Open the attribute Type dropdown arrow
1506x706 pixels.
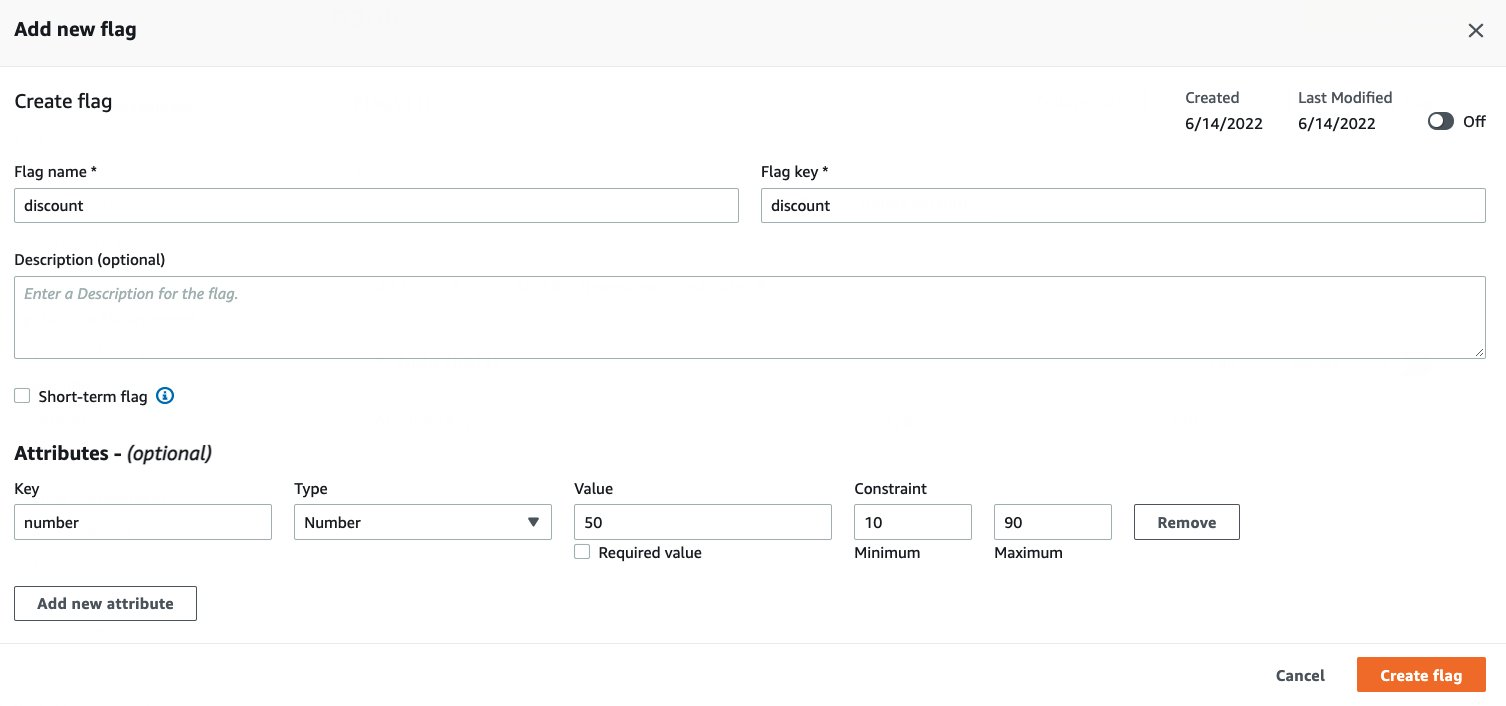(533, 522)
